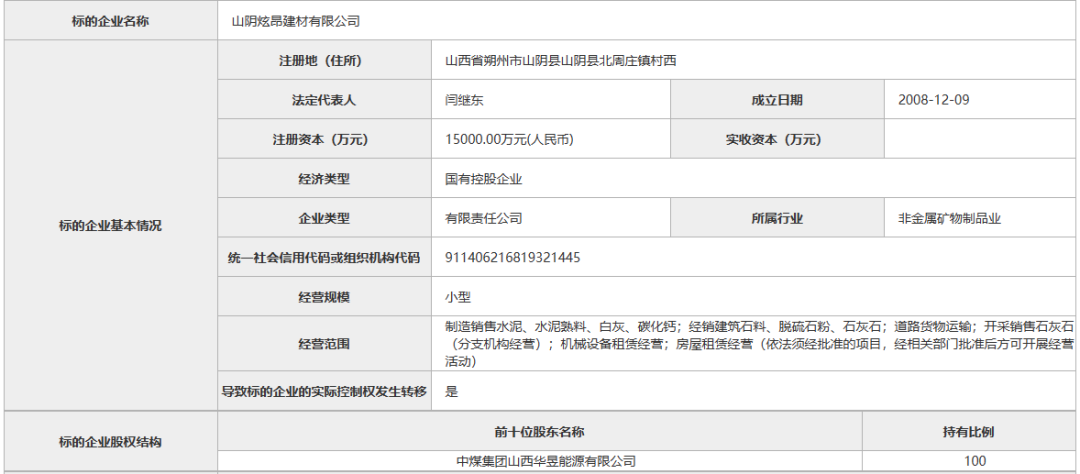Click the 法定代表人 label
Viewport: 1080px width, 474px height.
324,100
